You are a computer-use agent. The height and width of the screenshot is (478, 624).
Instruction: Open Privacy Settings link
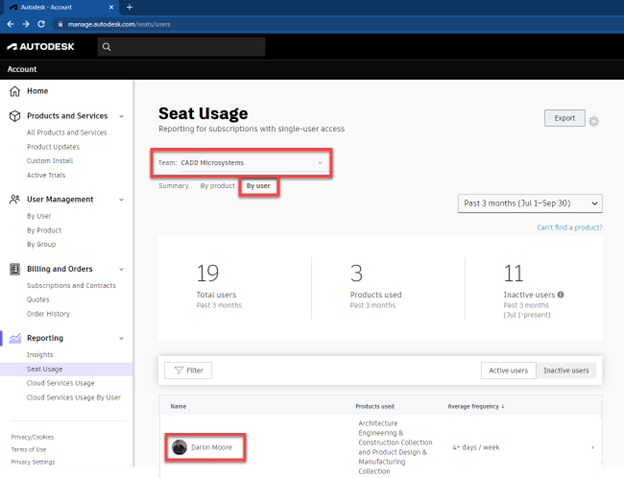coord(33,462)
